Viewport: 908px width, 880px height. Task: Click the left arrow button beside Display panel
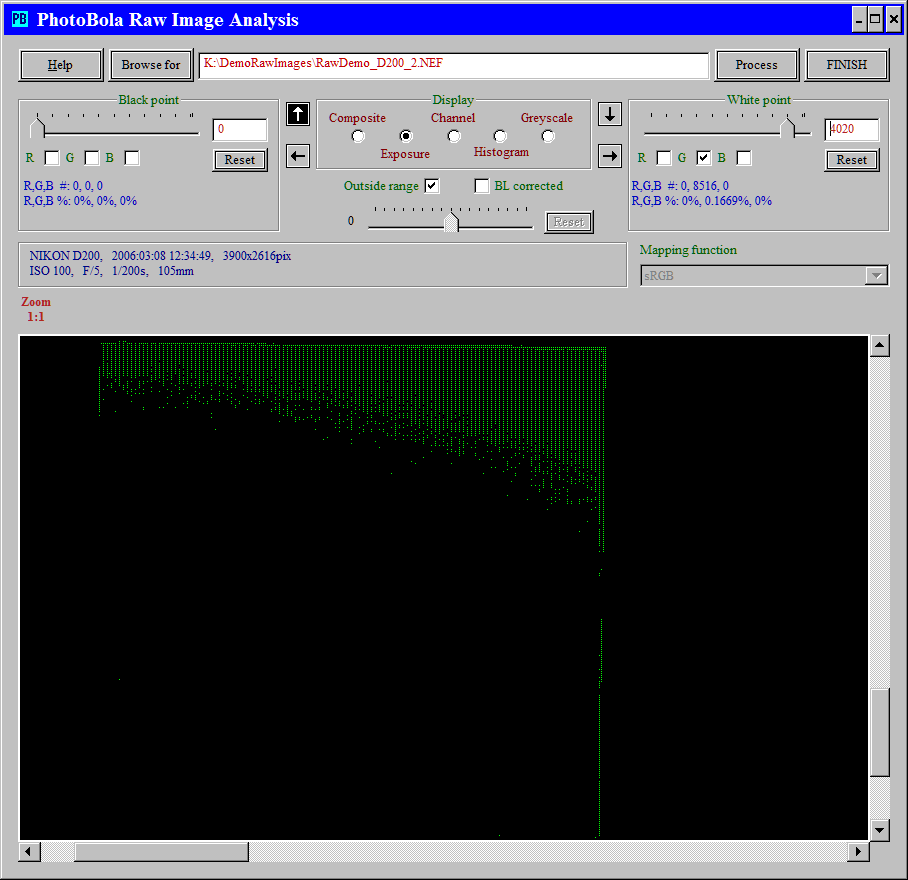tap(298, 156)
